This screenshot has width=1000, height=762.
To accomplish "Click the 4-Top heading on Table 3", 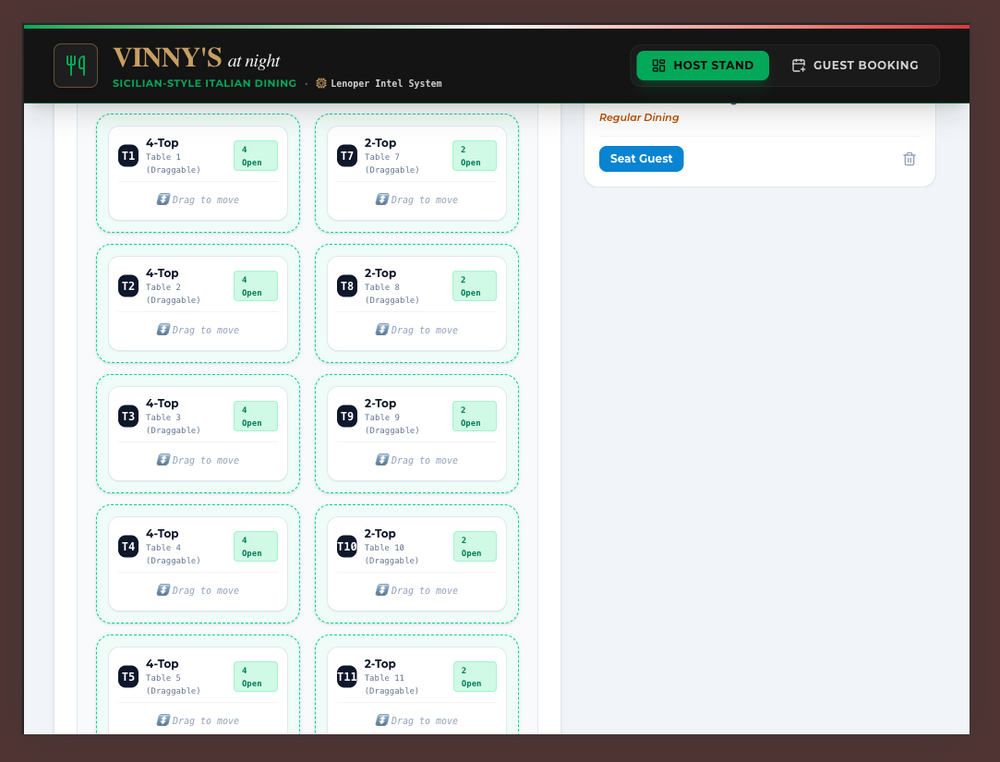I will tap(162, 403).
